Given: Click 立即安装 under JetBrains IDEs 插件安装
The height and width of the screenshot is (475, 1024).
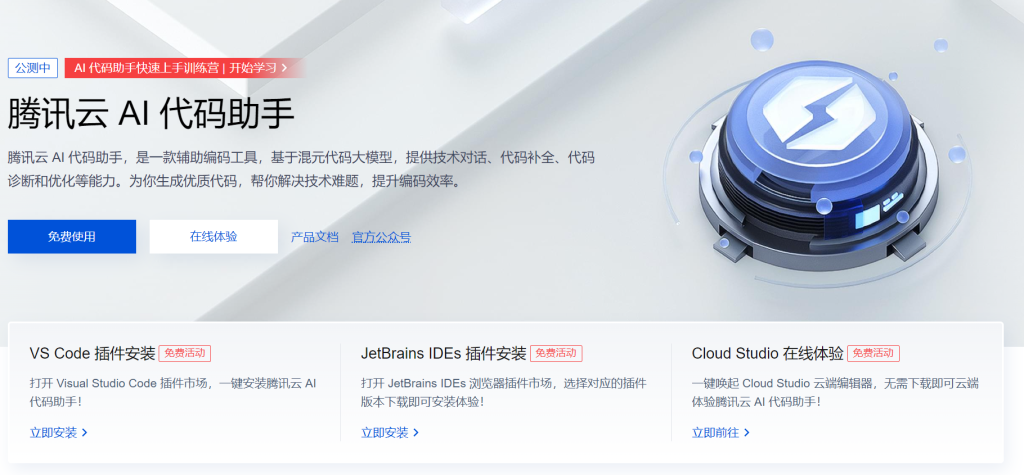Looking at the screenshot, I should point(385,433).
